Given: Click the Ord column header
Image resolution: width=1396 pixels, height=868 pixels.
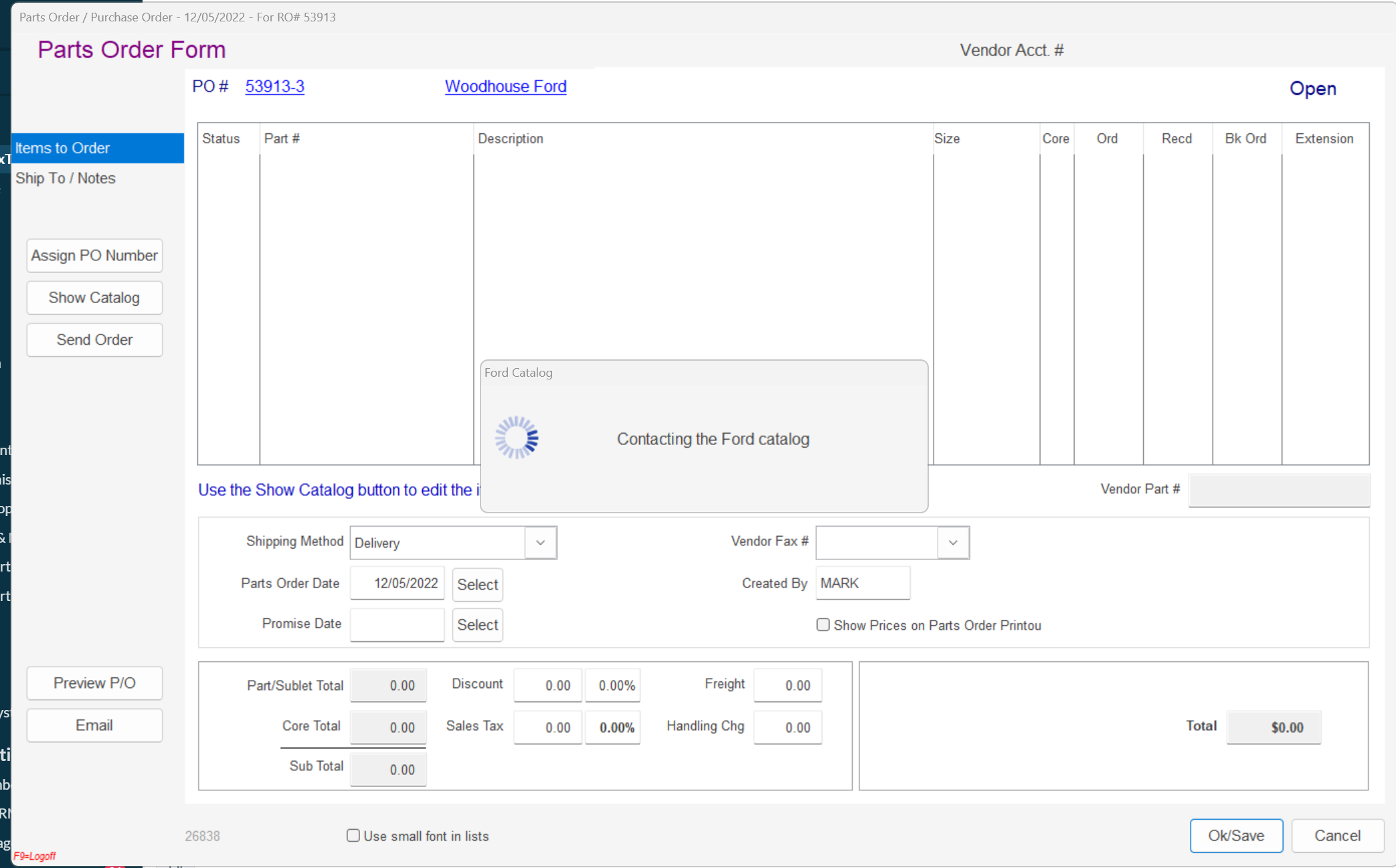Looking at the screenshot, I should click(1108, 139).
